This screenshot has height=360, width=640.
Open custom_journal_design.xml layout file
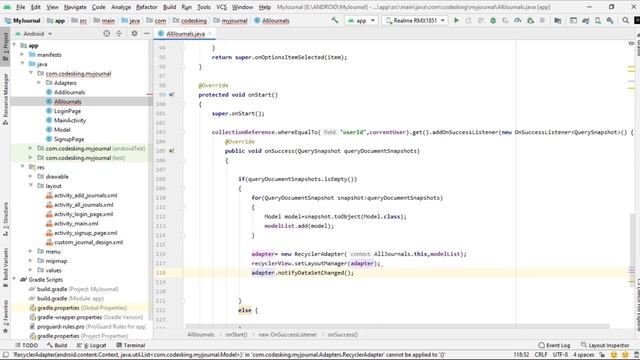pyautogui.click(x=89, y=242)
